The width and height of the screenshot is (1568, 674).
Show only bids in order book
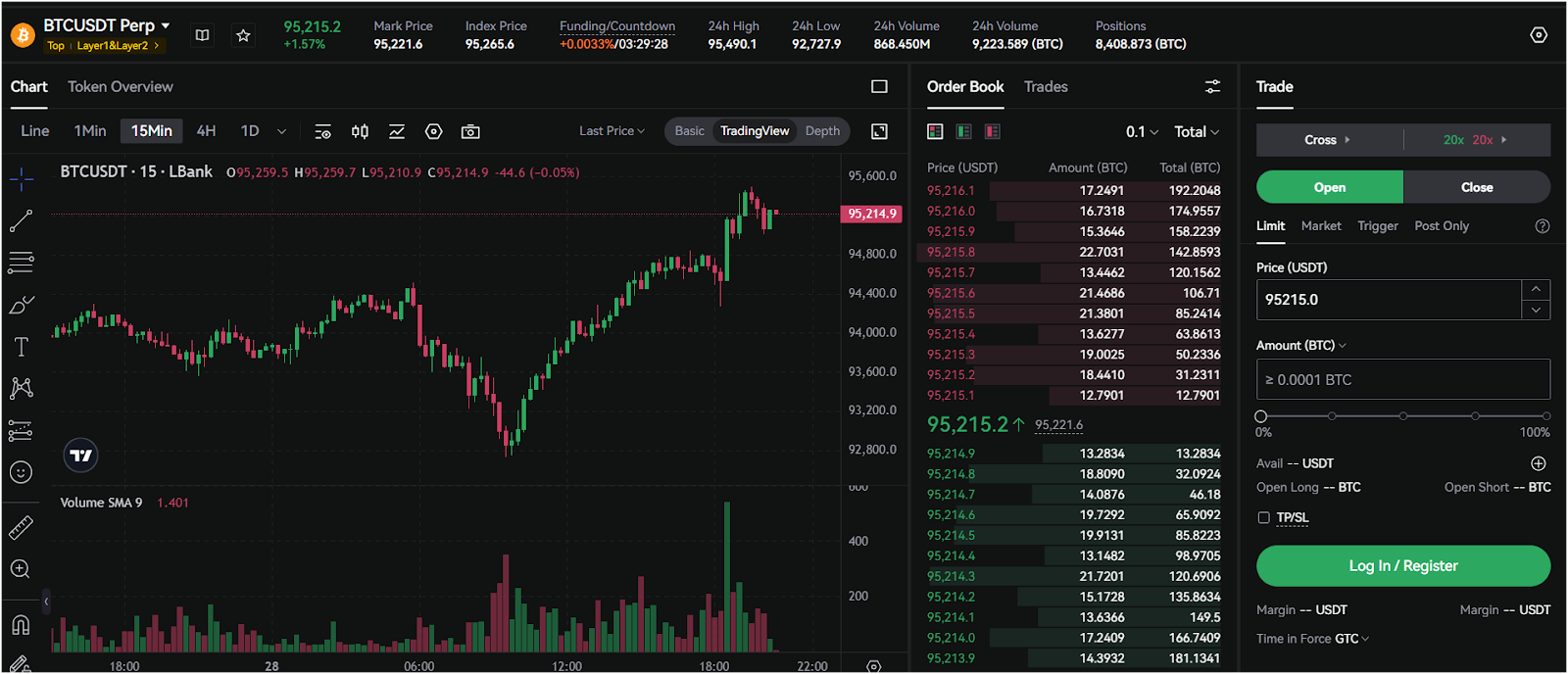point(963,131)
